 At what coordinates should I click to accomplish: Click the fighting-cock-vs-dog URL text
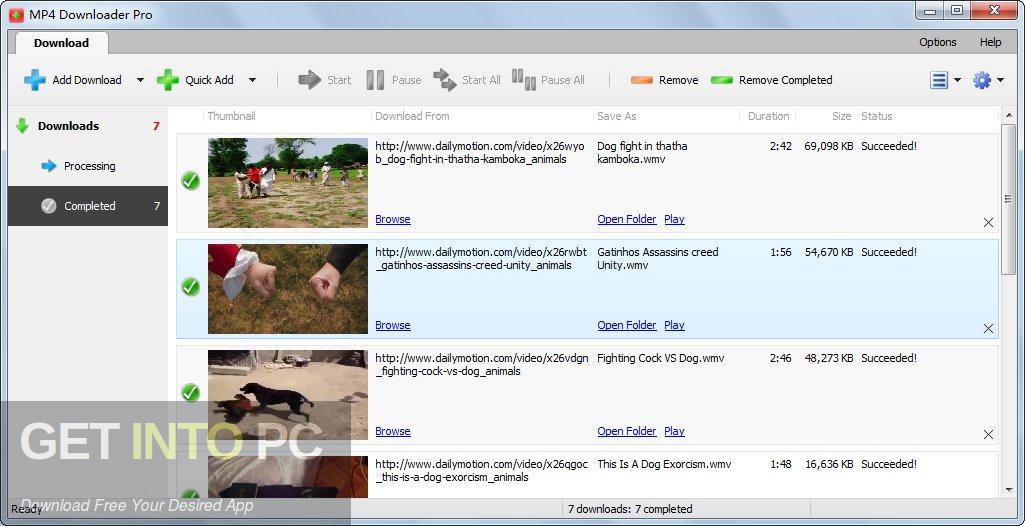pyautogui.click(x=482, y=365)
